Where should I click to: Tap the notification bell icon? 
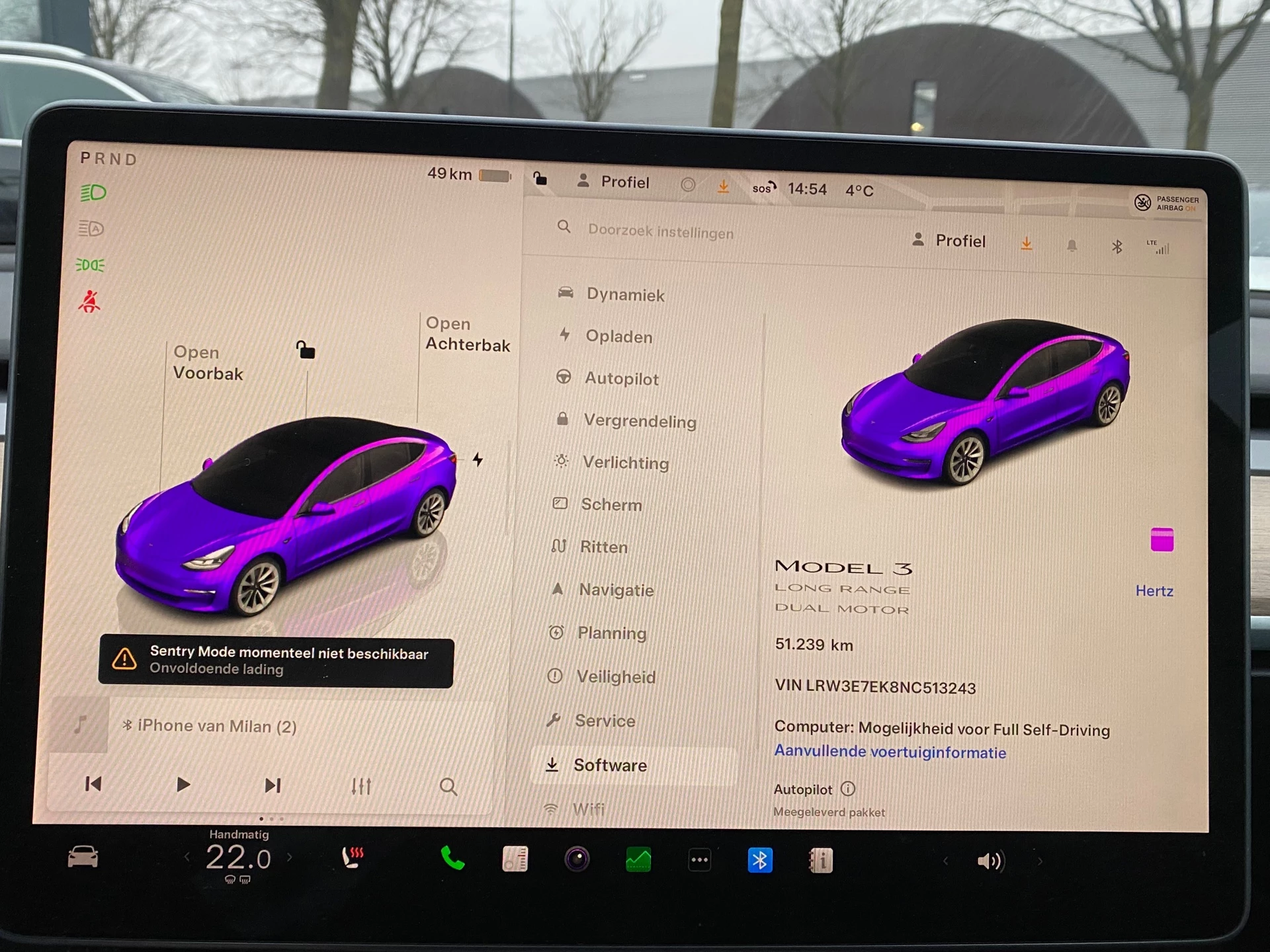coord(1072,246)
